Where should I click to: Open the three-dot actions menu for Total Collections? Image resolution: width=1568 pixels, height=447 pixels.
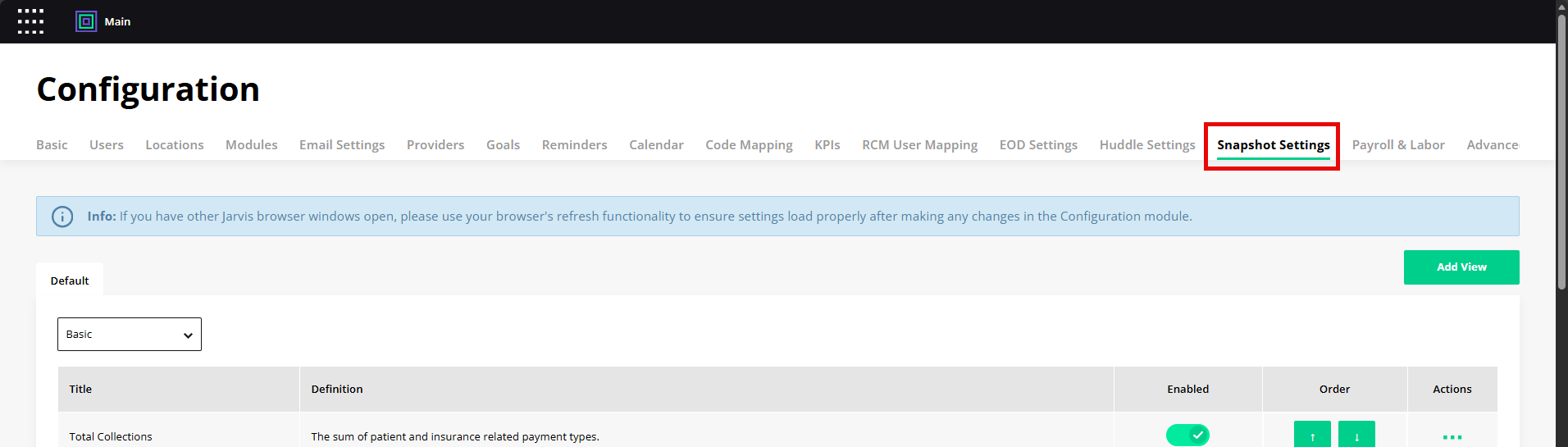(x=1452, y=437)
